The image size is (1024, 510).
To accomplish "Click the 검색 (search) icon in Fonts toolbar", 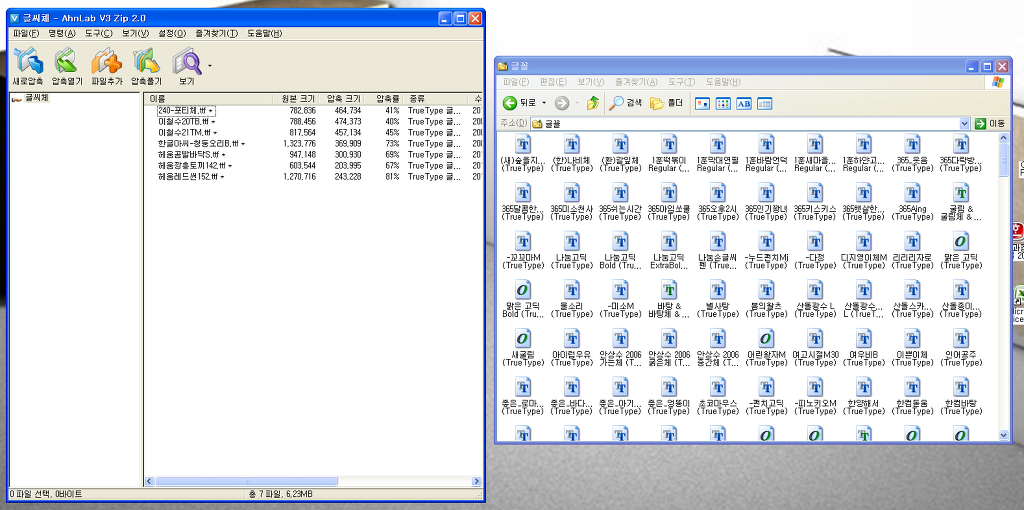I will (x=626, y=103).
